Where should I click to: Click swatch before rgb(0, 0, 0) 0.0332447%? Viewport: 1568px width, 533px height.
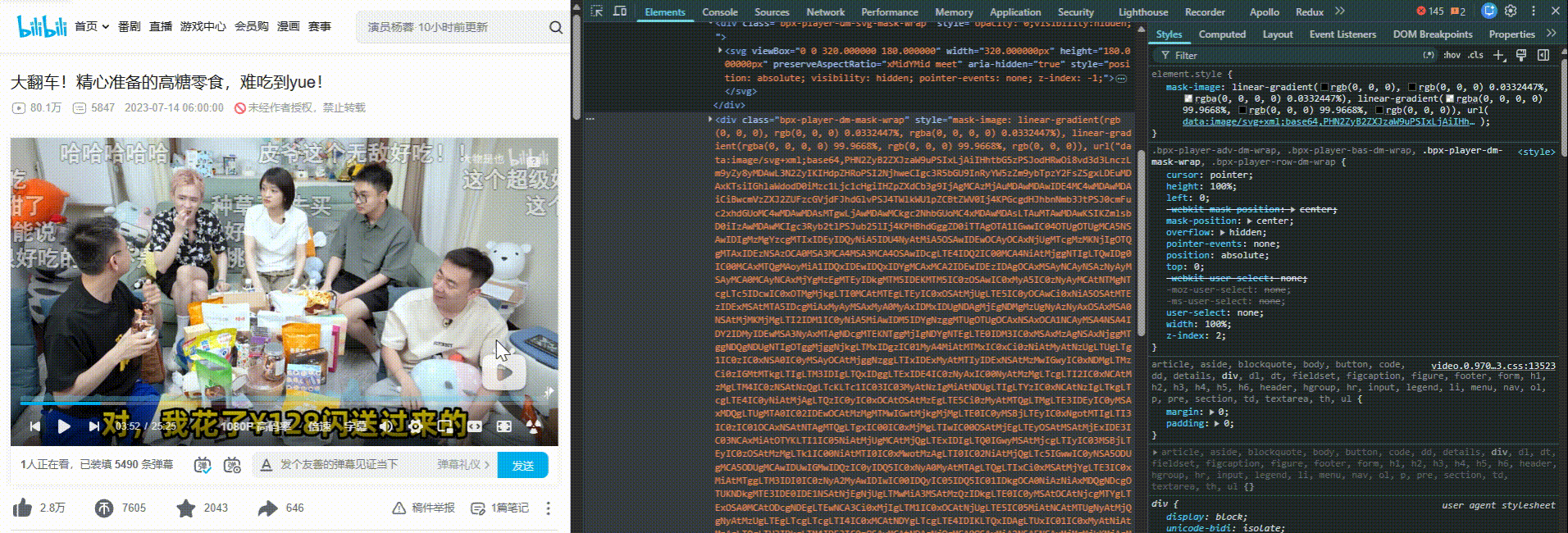[1412, 87]
